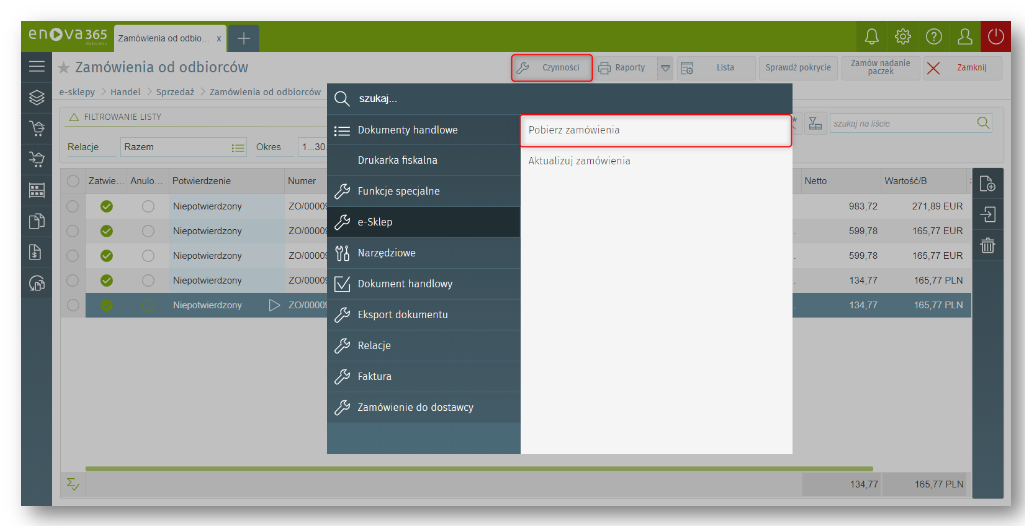Screen dimensions: 1025x526
Task: Select Pobierz zamówienia menu entry
Action: coord(656,131)
